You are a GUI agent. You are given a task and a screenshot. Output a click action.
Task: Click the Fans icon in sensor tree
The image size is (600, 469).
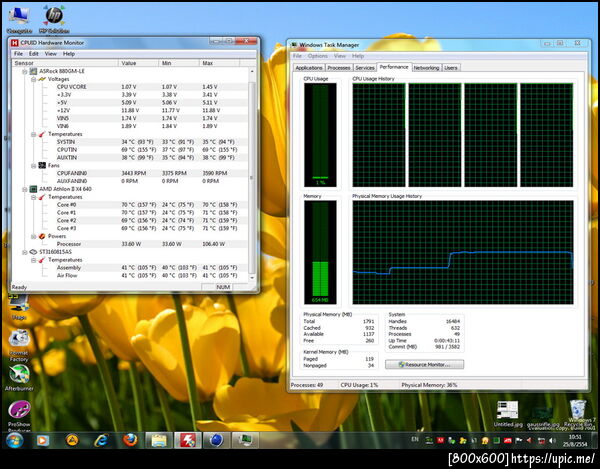tap(42, 165)
